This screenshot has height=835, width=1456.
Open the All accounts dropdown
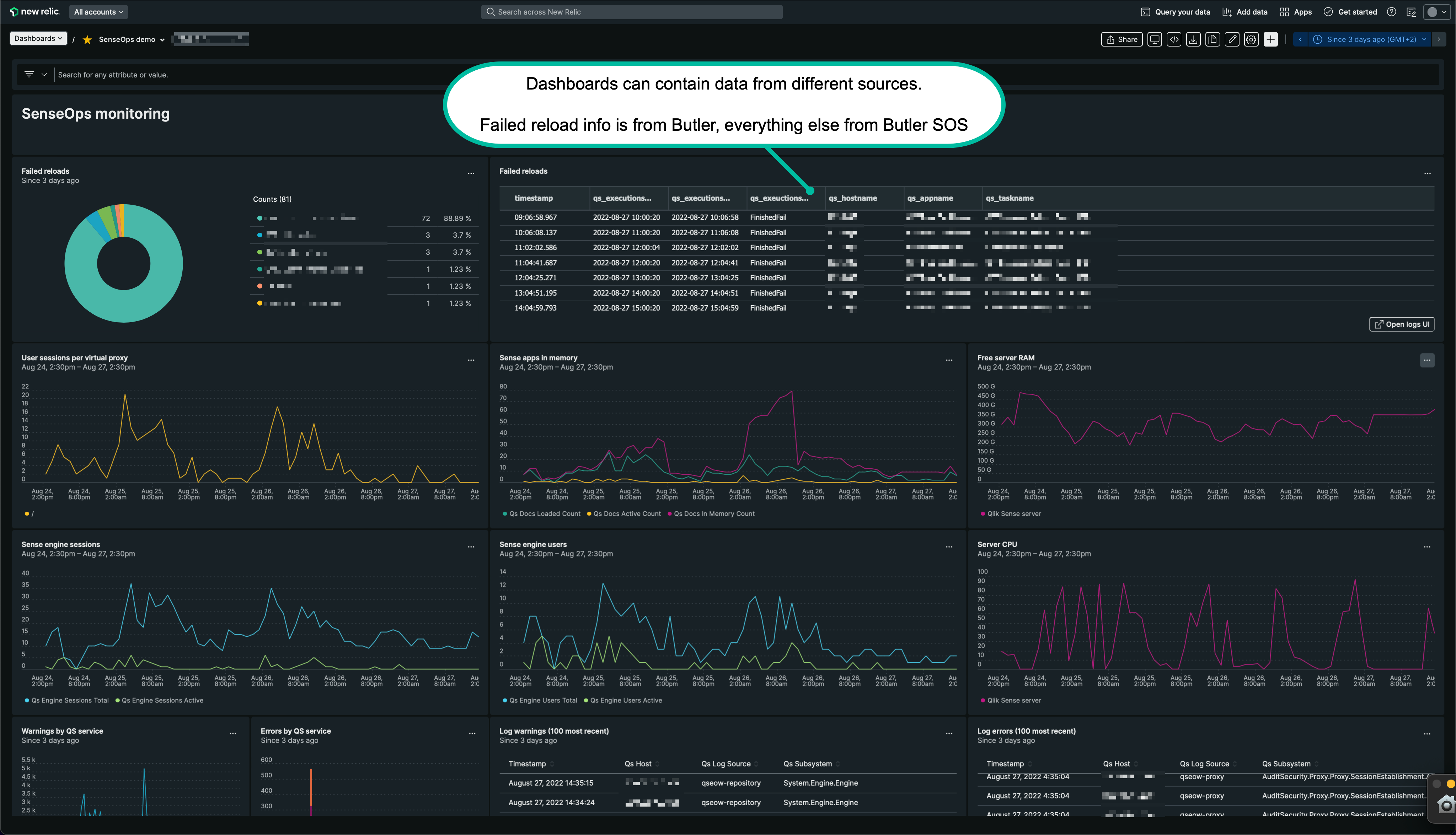98,11
